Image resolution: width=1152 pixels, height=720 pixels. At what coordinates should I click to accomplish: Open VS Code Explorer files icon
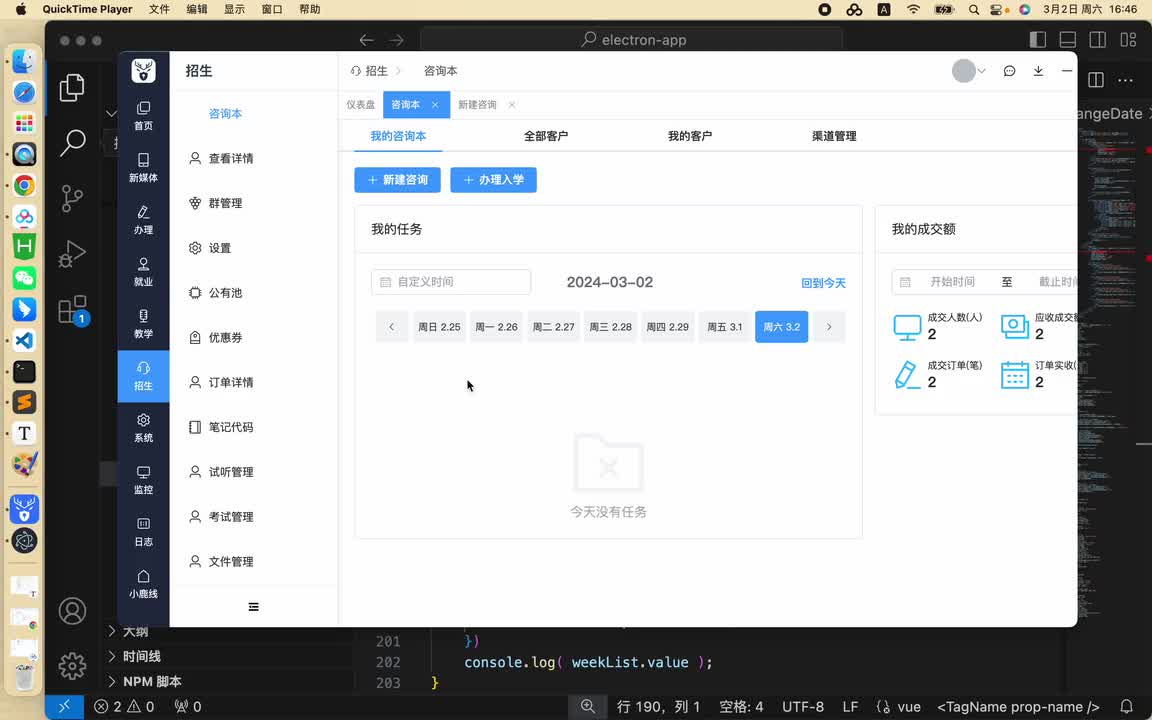tap(72, 87)
